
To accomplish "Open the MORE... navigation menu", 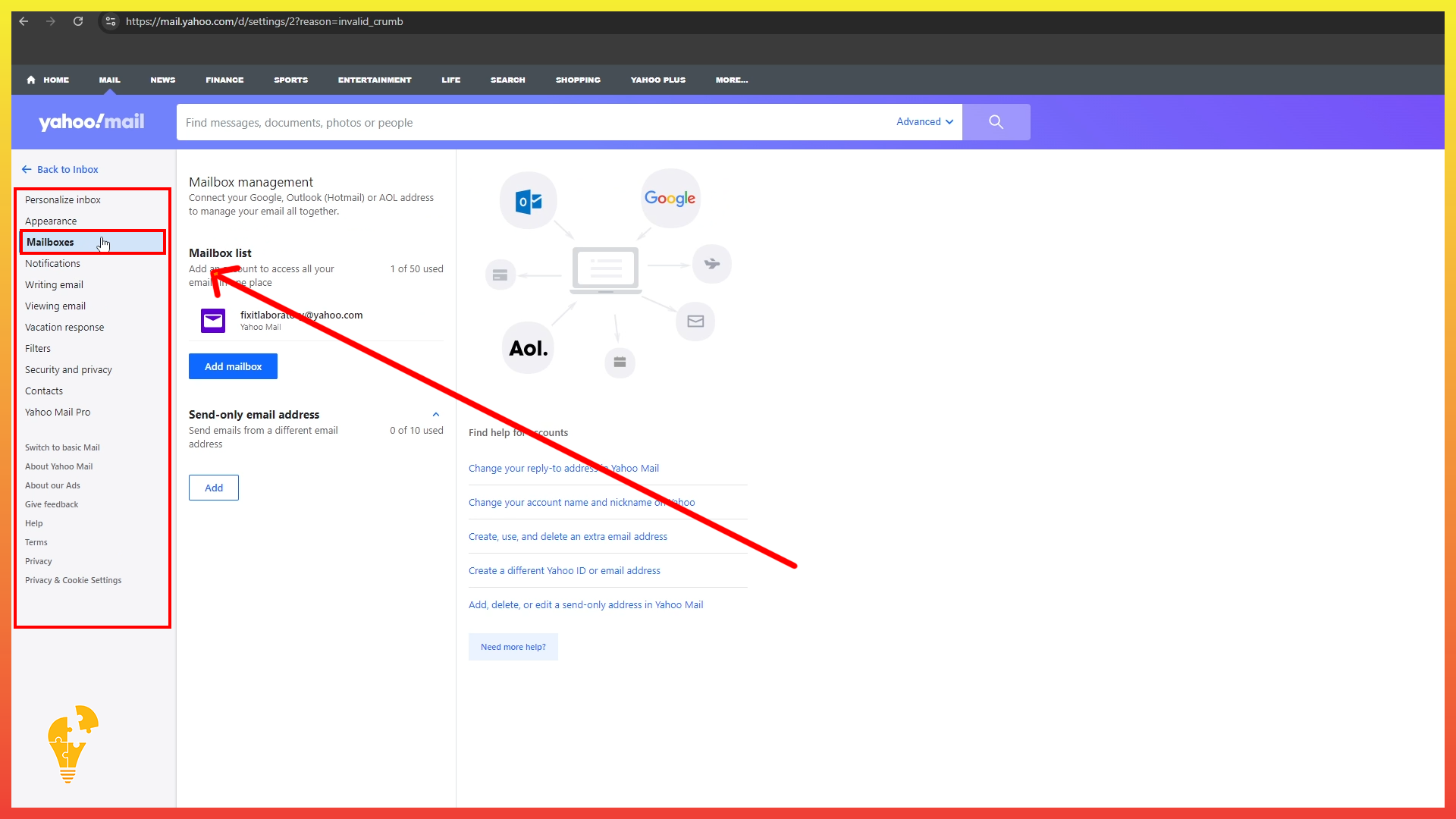I will point(732,80).
